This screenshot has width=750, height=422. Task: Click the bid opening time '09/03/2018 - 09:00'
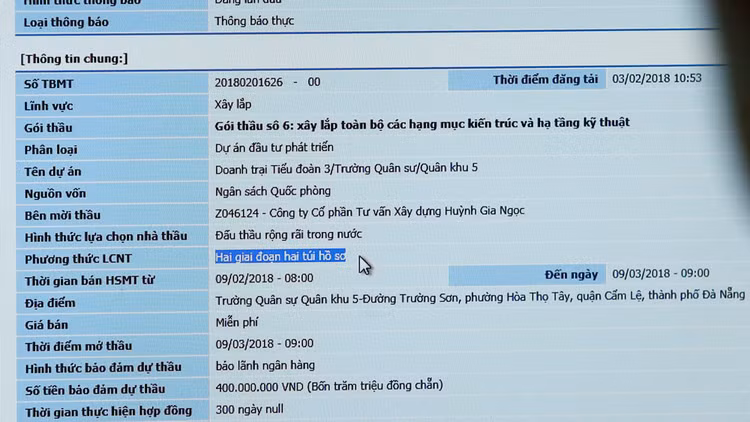click(x=265, y=344)
